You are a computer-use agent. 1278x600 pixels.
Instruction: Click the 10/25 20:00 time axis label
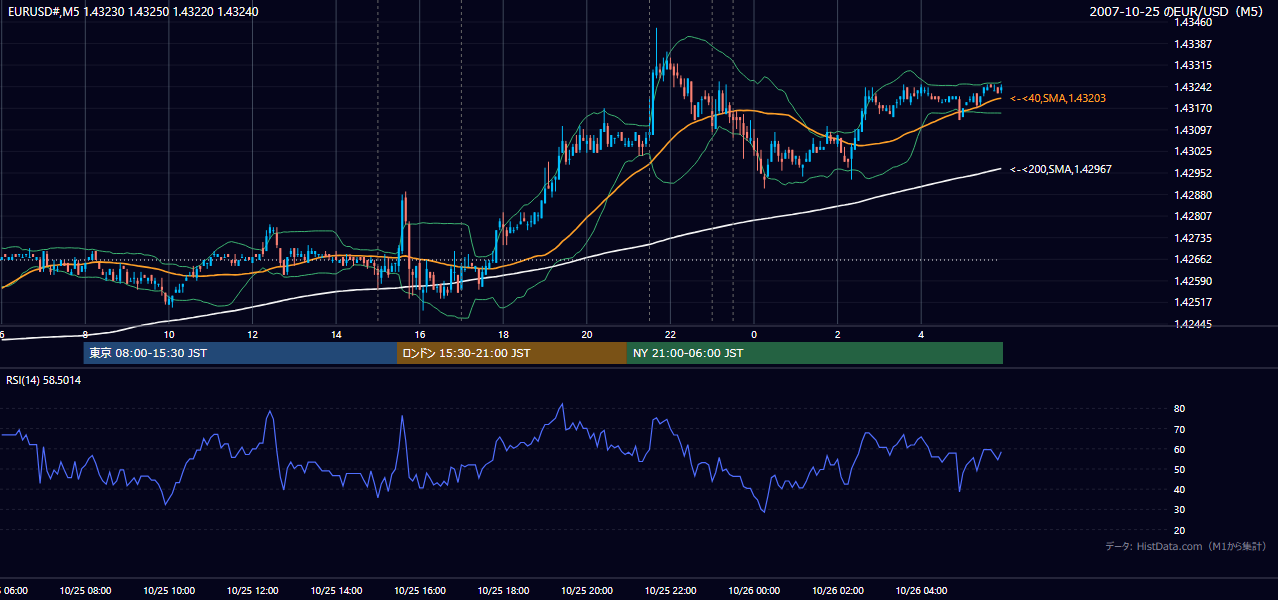click(586, 590)
